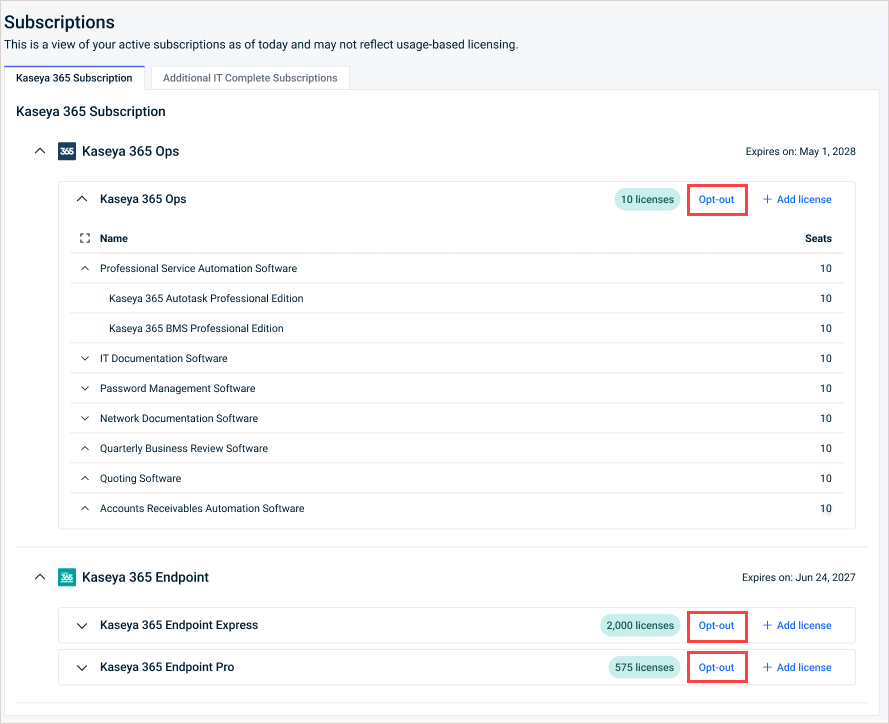Collapse Professional Service Automation Software row
Viewport: 889px width, 724px height.
(x=85, y=268)
